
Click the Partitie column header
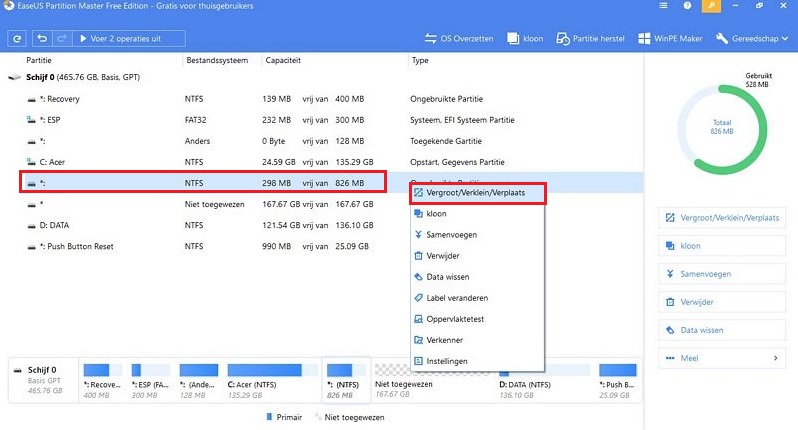[39, 60]
